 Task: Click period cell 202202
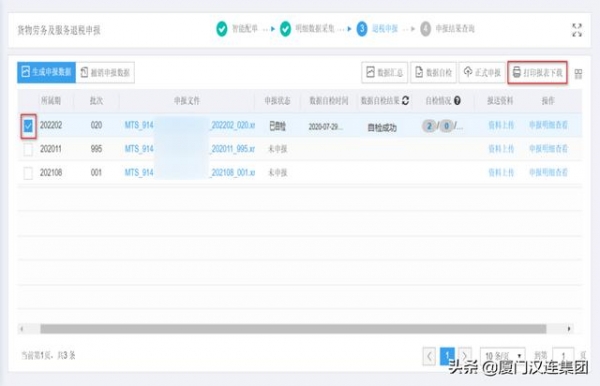tap(51, 125)
